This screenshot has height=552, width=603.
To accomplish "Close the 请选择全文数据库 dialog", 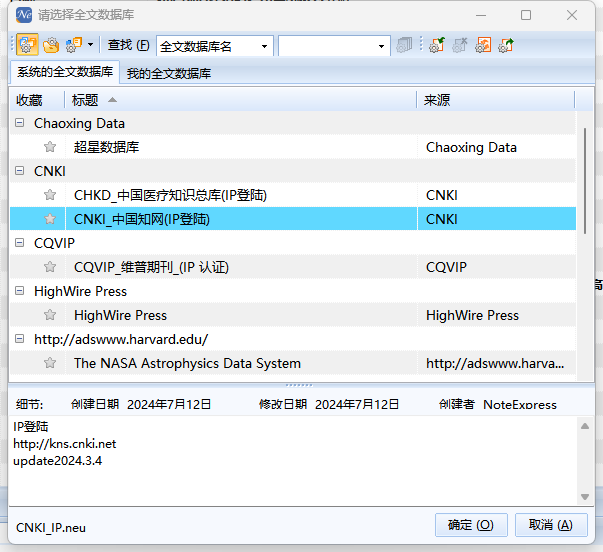I will [572, 15].
